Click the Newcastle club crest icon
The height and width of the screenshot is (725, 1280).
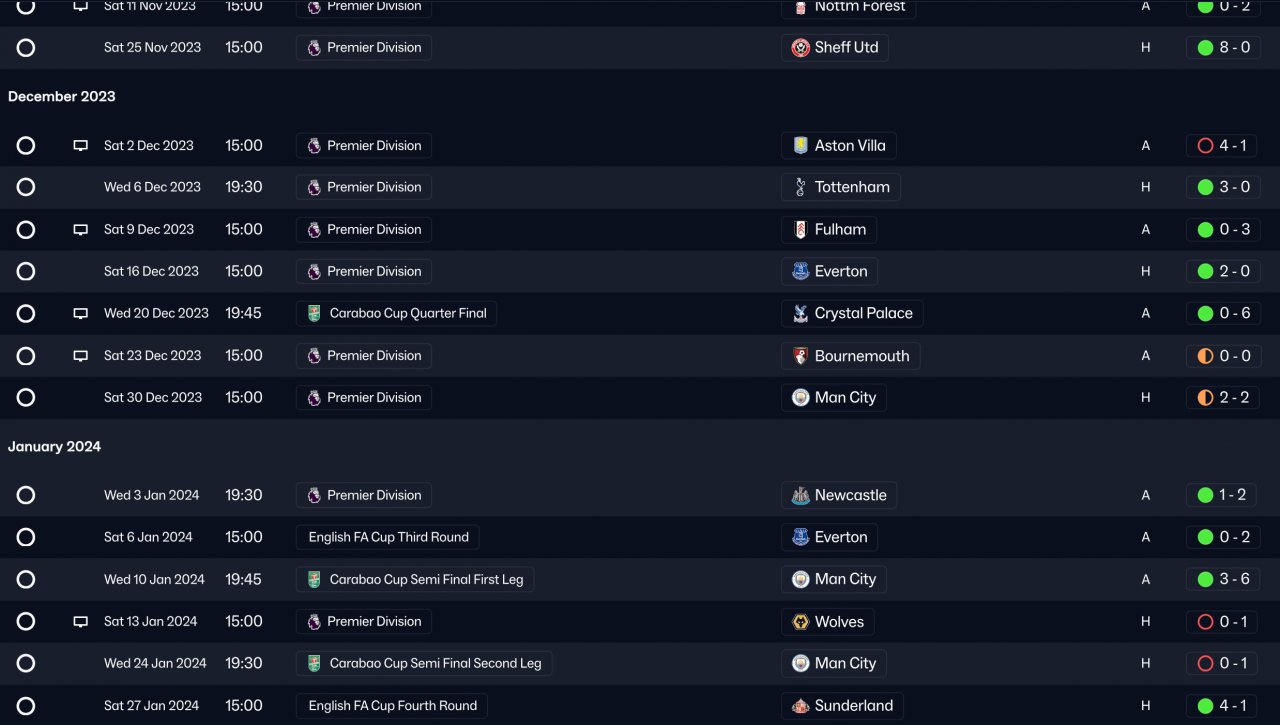(800, 496)
